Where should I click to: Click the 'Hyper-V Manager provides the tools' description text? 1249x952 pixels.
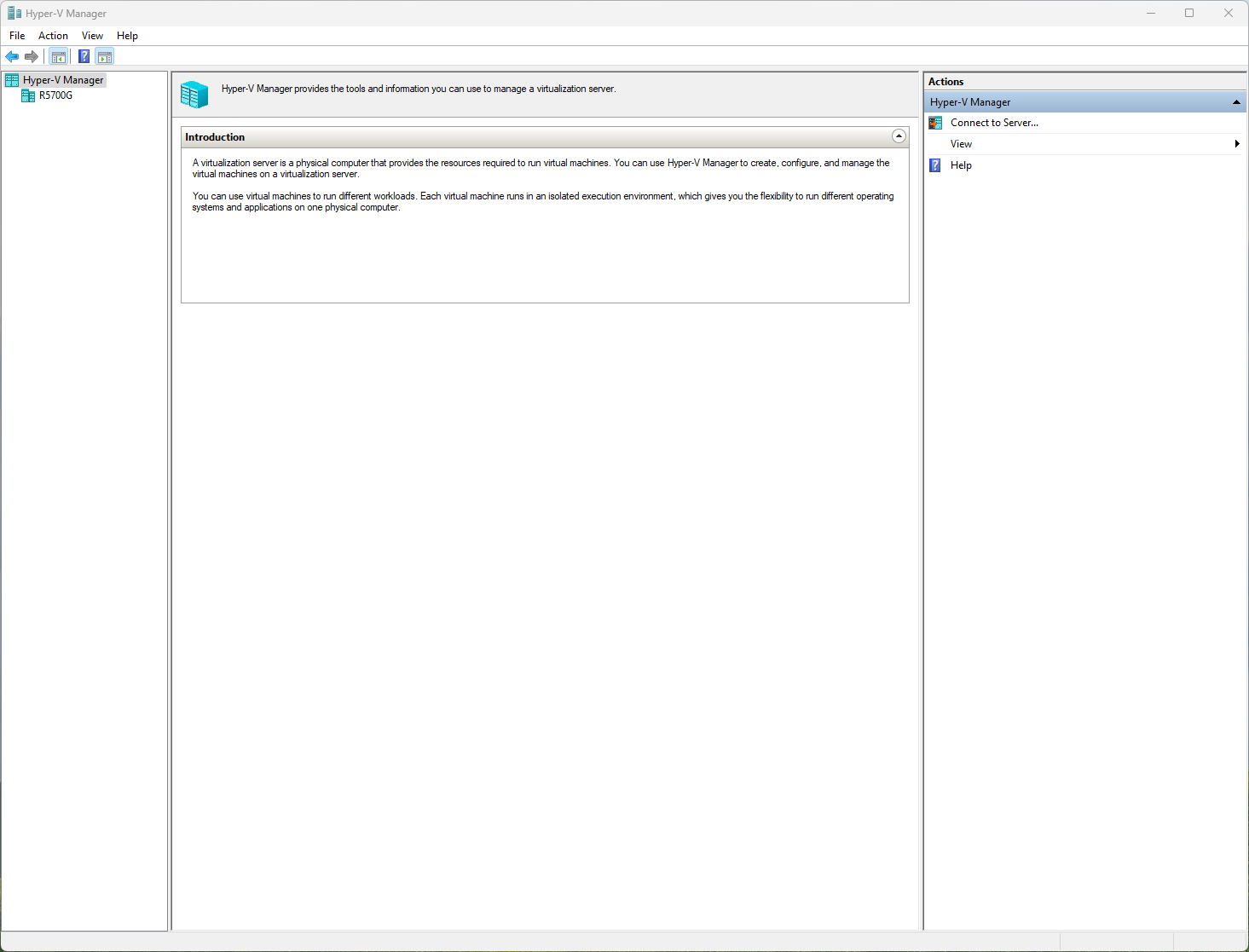(419, 89)
